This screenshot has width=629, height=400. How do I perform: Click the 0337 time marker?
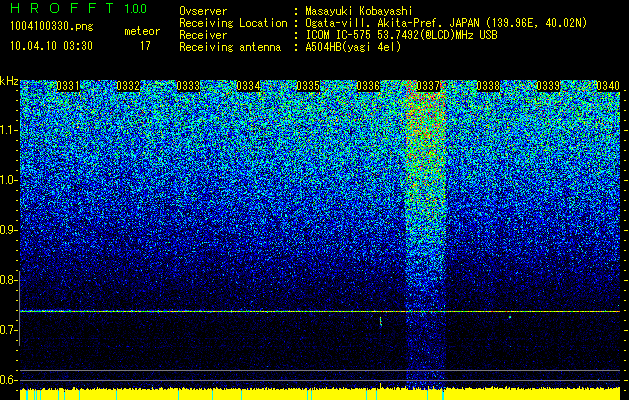pyautogui.click(x=428, y=86)
